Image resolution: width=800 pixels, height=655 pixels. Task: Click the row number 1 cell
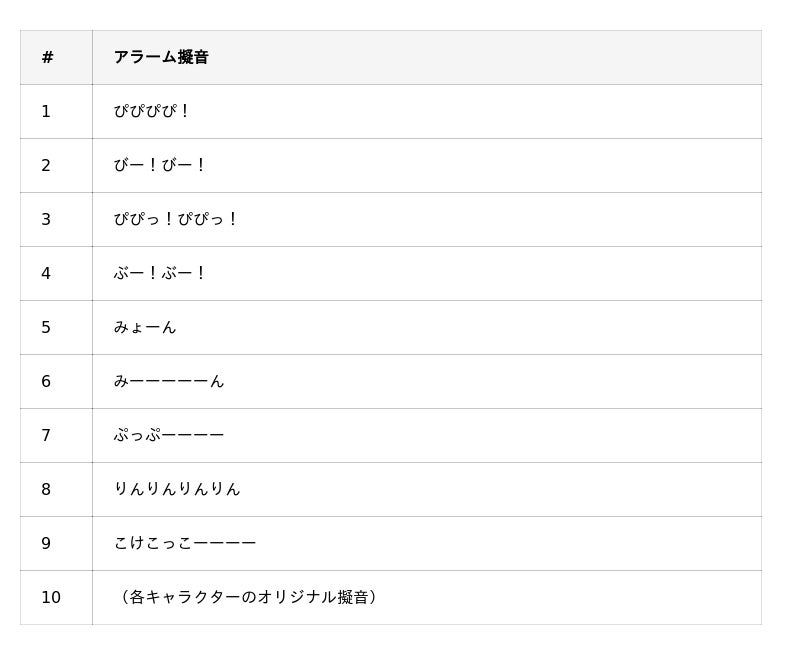click(46, 112)
